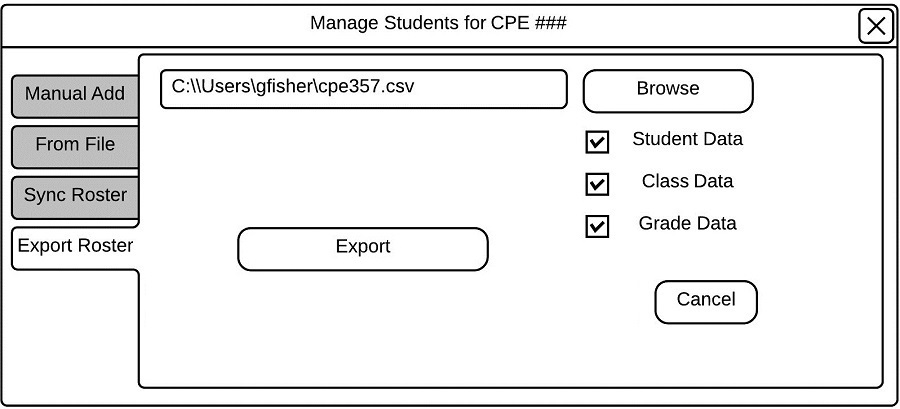
Task: Hit the Cancel button
Action: tap(706, 301)
